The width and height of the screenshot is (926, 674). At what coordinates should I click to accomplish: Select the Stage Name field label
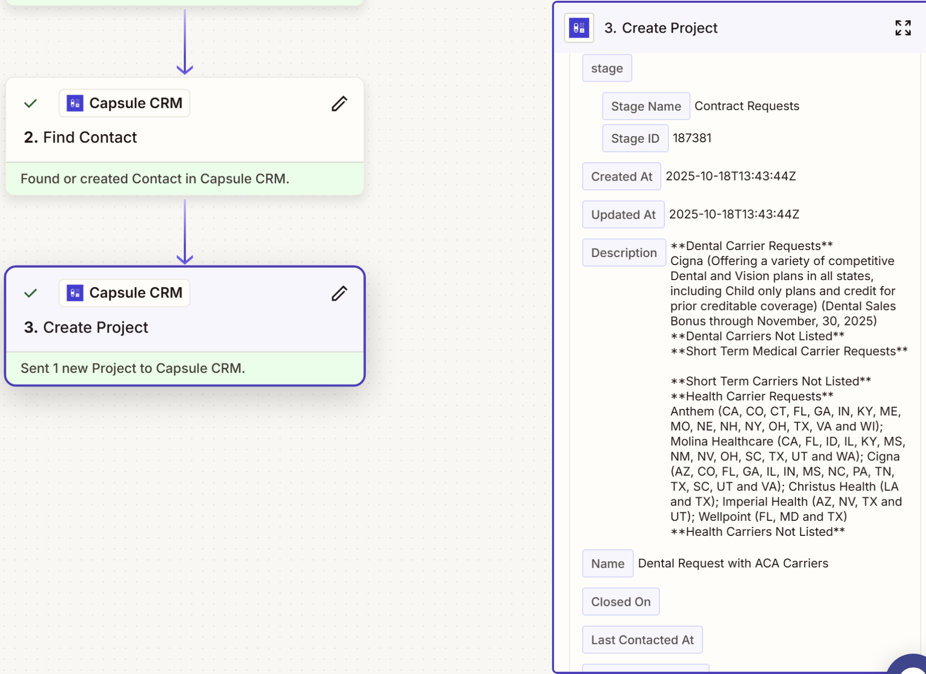pos(645,106)
